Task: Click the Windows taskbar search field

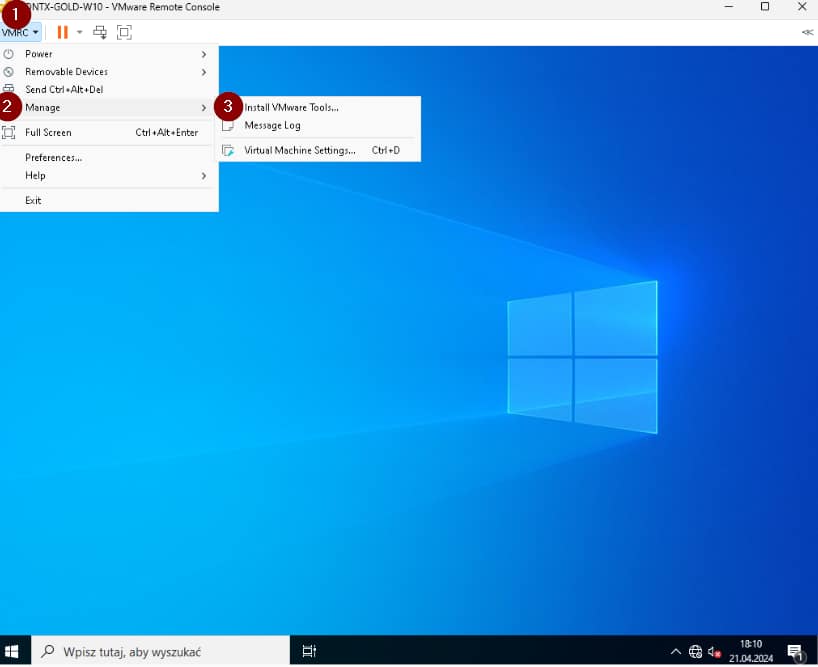Action: coord(160,651)
